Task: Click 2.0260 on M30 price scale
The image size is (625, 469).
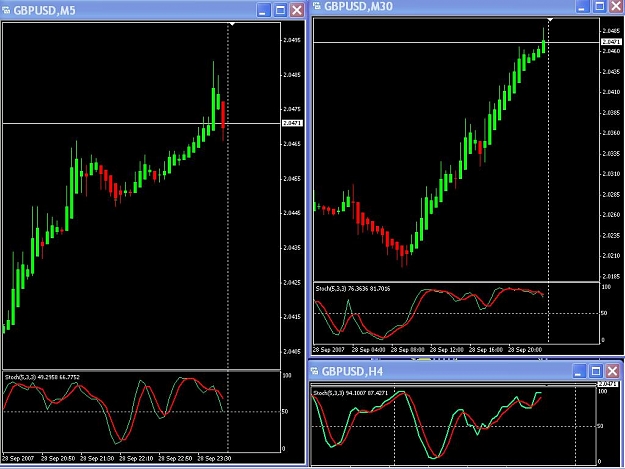Action: [611, 214]
